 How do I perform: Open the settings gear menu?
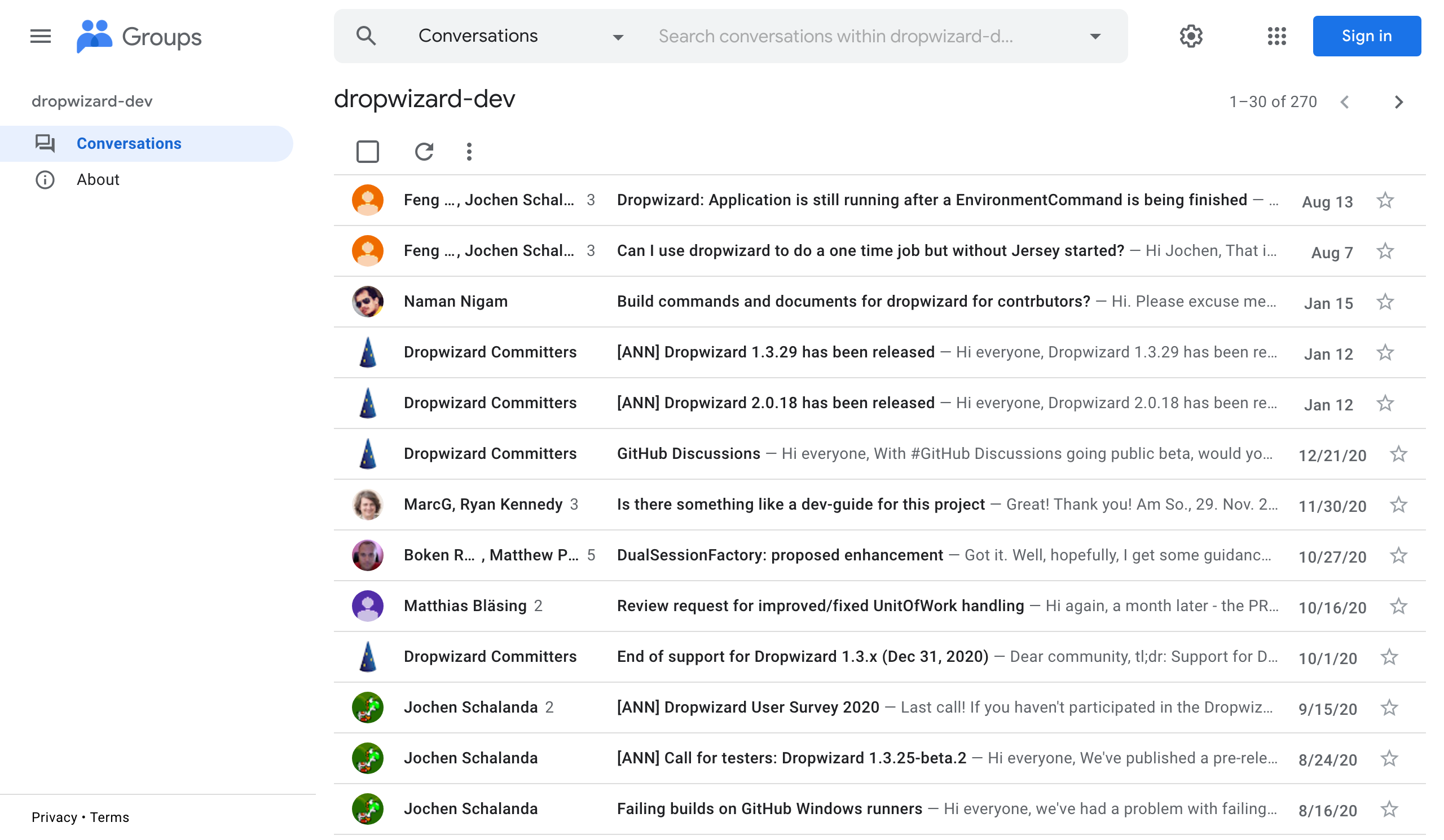coord(1191,36)
